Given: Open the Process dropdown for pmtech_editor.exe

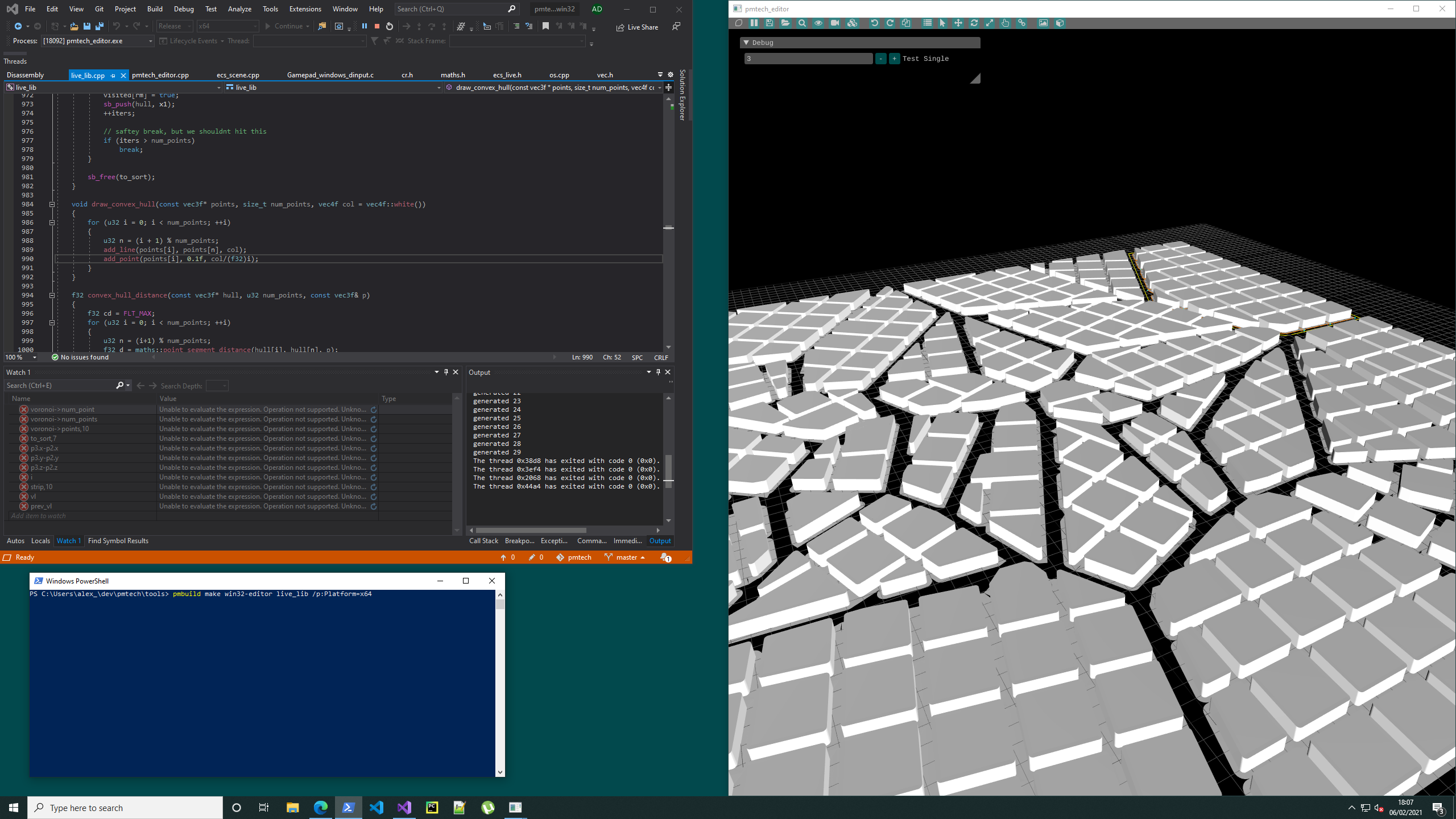Looking at the screenshot, I should (150, 41).
